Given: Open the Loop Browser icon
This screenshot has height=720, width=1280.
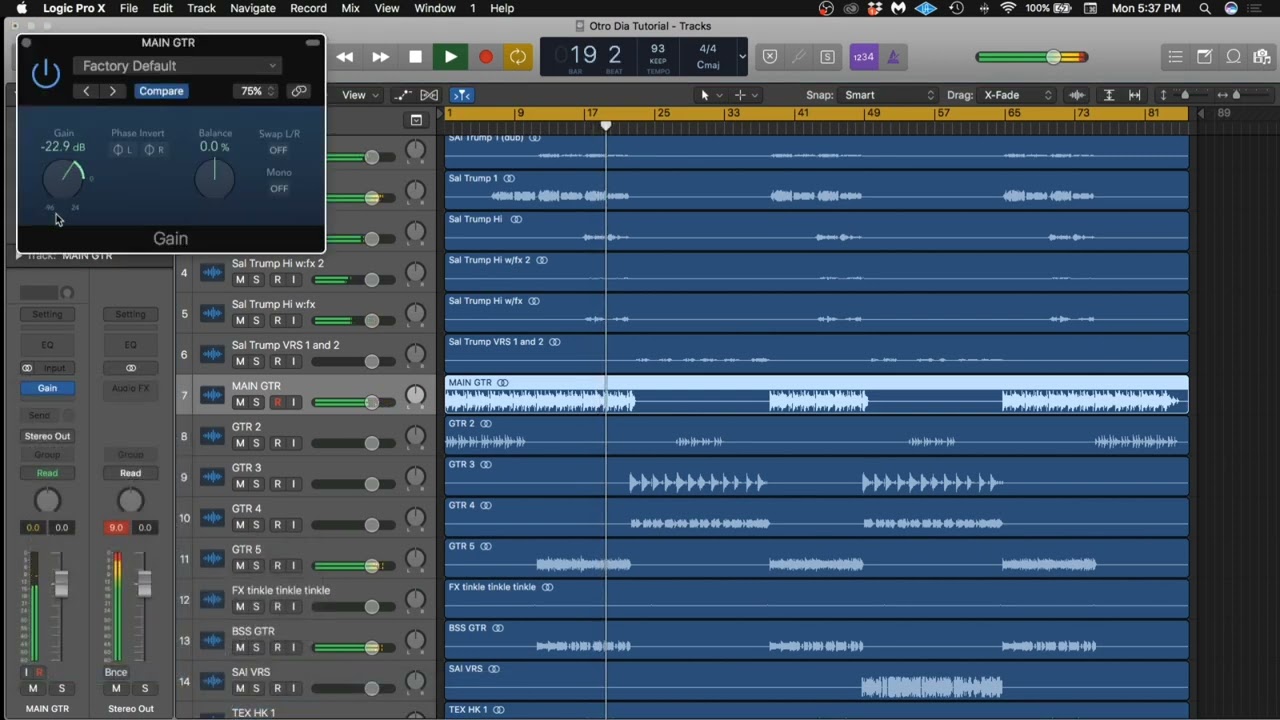Looking at the screenshot, I should click(x=1233, y=57).
